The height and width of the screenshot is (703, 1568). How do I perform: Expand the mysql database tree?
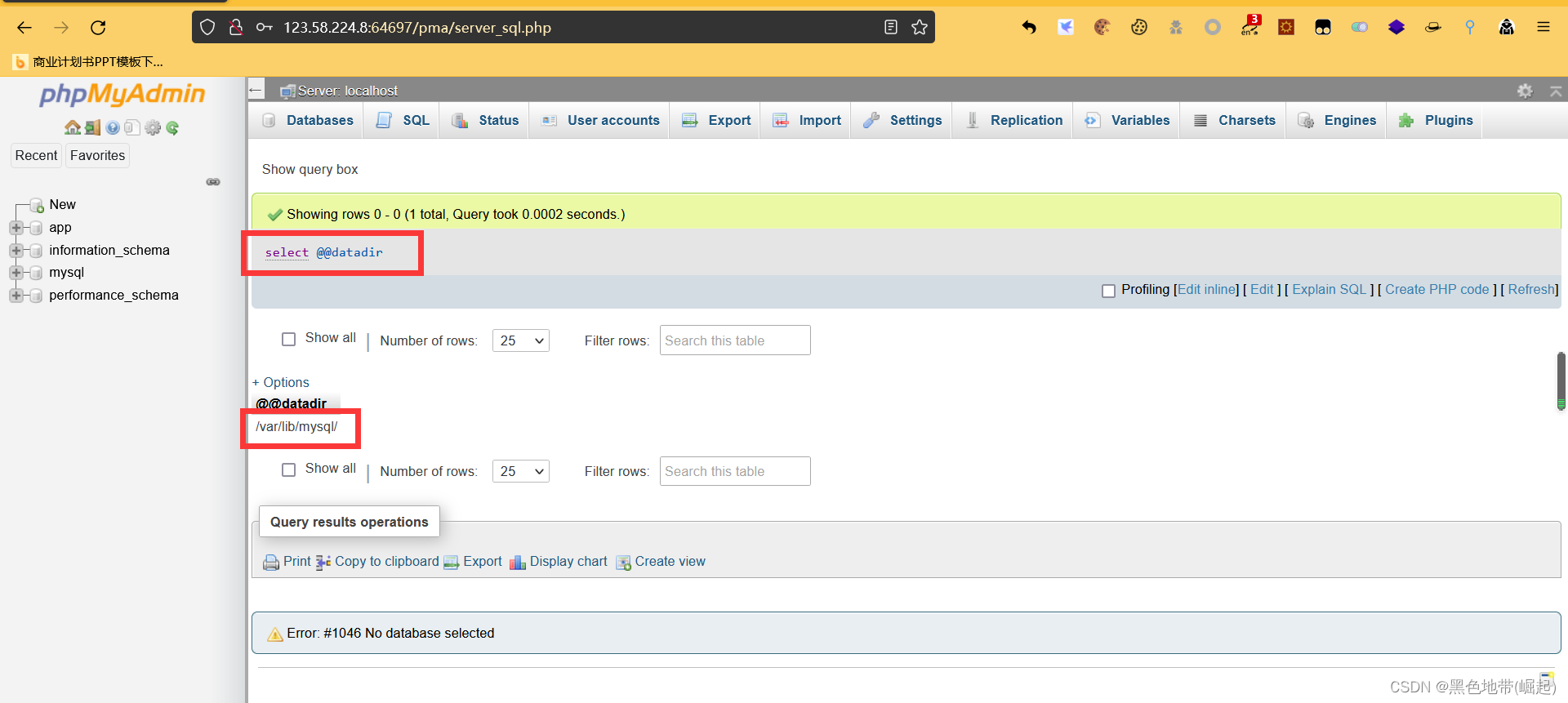[16, 273]
